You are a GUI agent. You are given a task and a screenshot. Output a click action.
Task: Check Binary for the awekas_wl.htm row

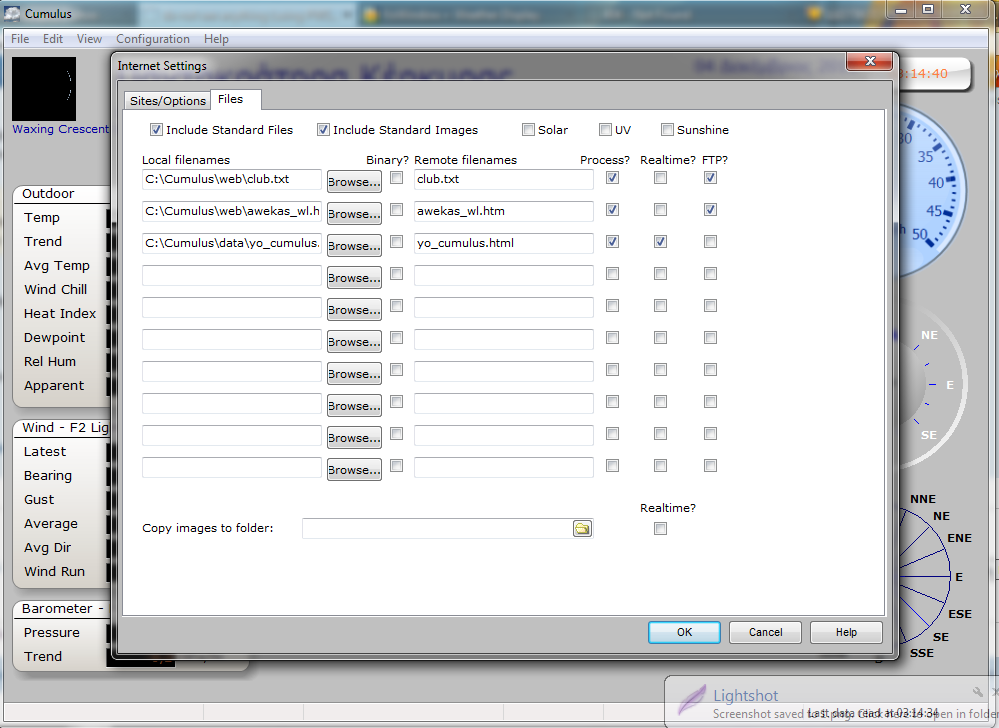pyautogui.click(x=396, y=210)
